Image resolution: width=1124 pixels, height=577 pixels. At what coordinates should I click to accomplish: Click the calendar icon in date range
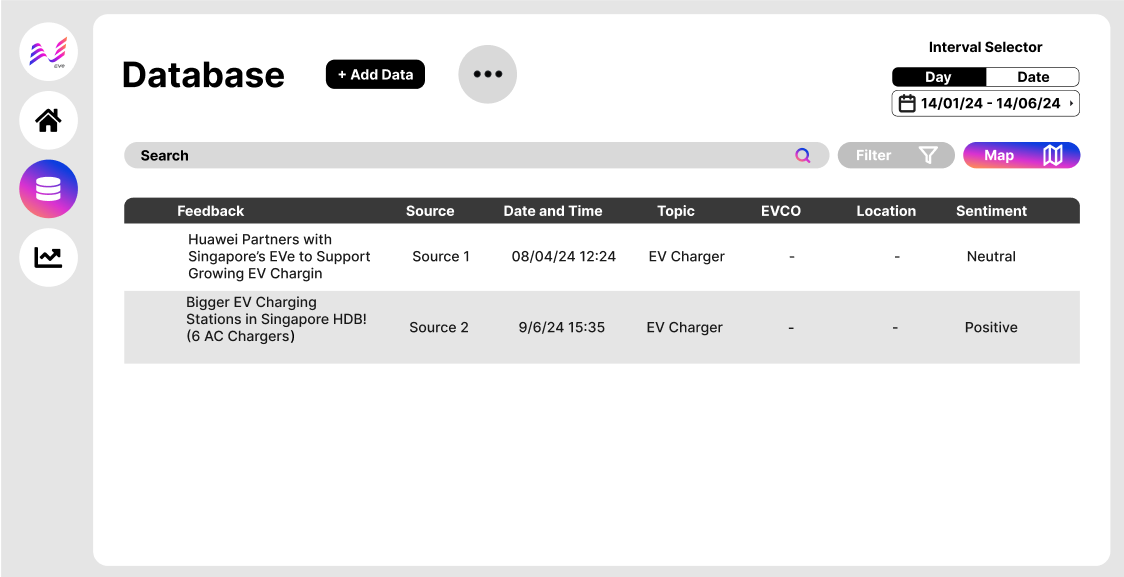click(x=907, y=103)
